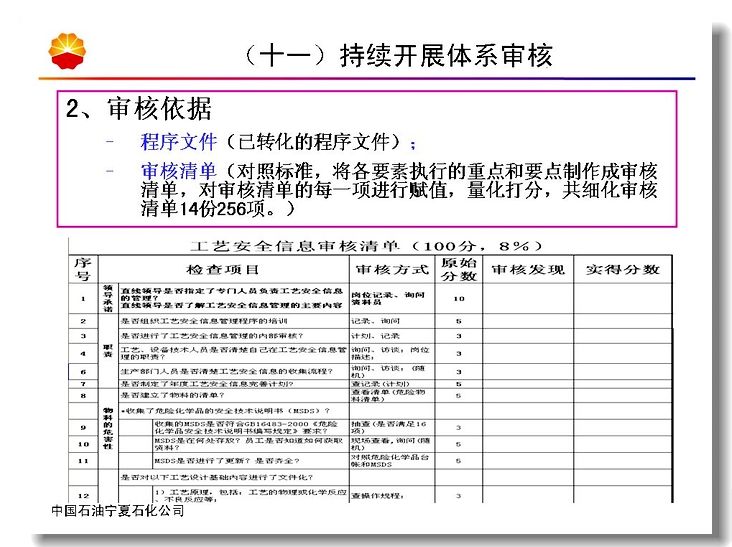Click row 11 item 'MSDS是否进行了更新'
This screenshot has height=547, width=732.
click(x=227, y=461)
